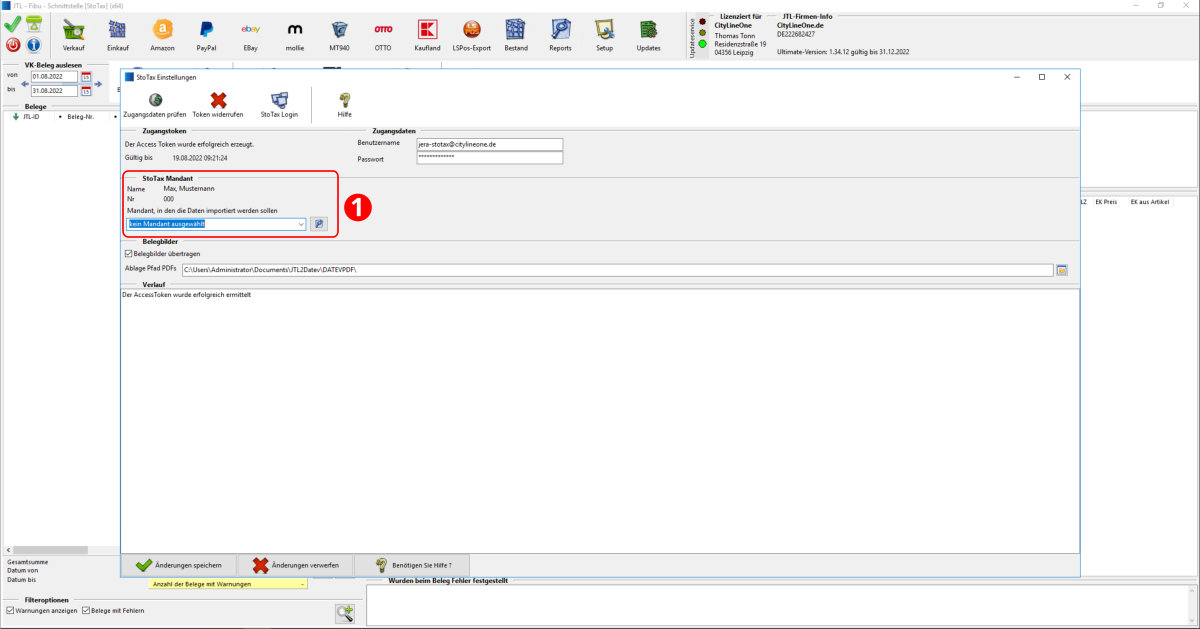This screenshot has width=1200, height=629.
Task: Discard changes with Änderungen verwerfen
Action: [296, 565]
